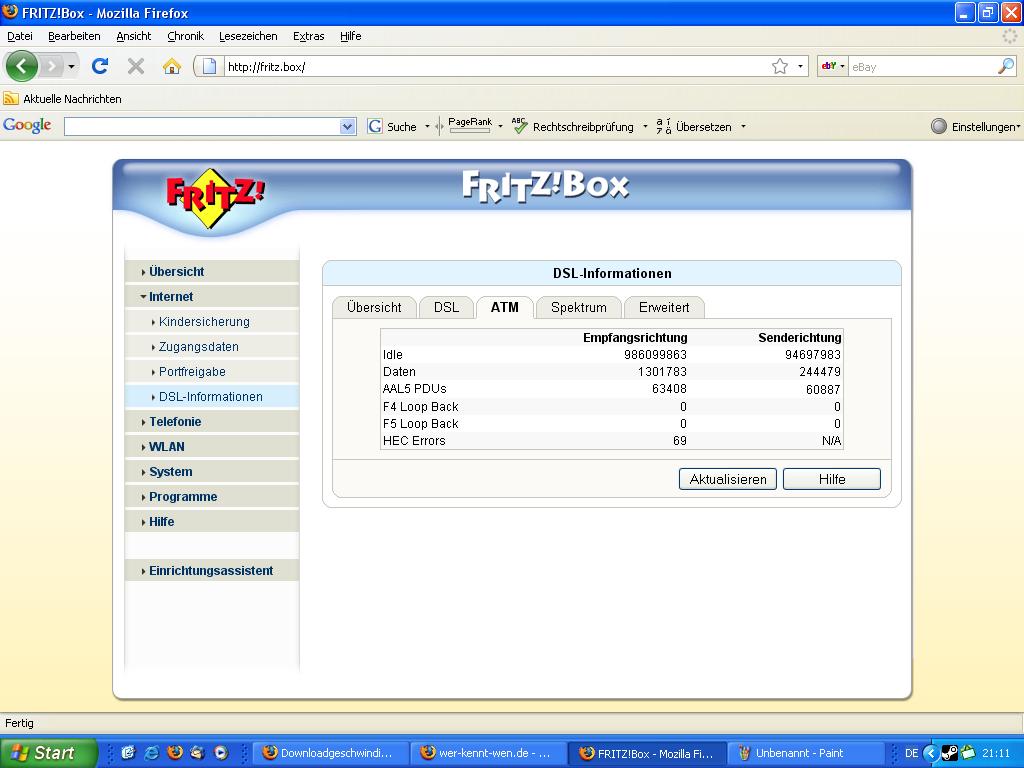Open the Windows Start button
The image size is (1024, 768).
tap(48, 753)
